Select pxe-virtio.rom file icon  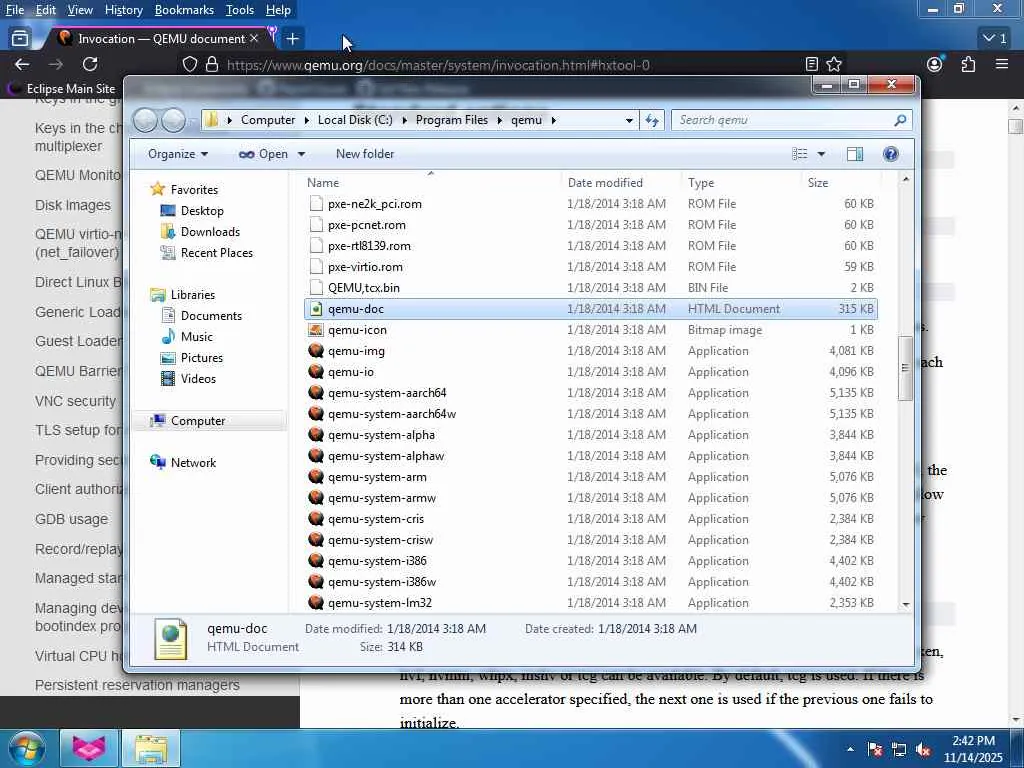pyautogui.click(x=316, y=266)
